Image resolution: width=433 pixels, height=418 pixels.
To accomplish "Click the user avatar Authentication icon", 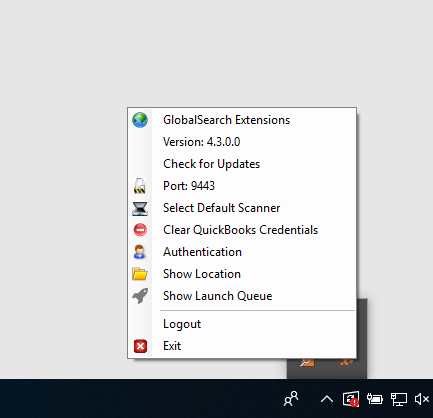I will pyautogui.click(x=139, y=252).
